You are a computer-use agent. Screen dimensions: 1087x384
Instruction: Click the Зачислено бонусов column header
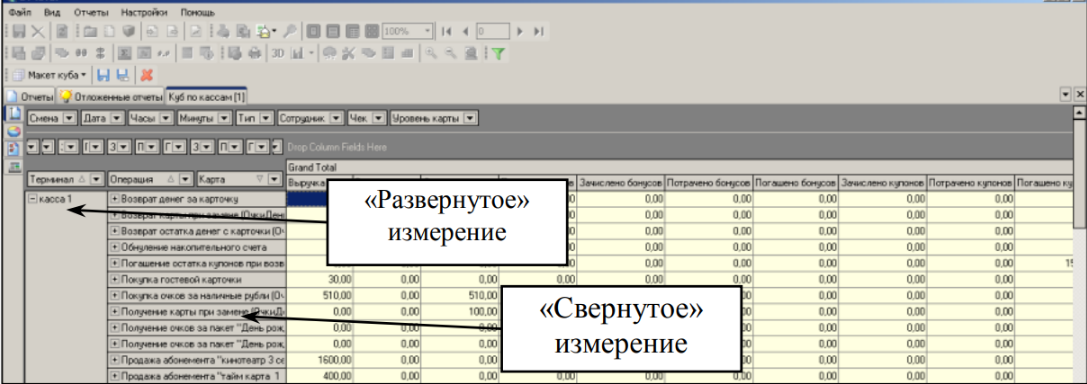[x=622, y=184]
